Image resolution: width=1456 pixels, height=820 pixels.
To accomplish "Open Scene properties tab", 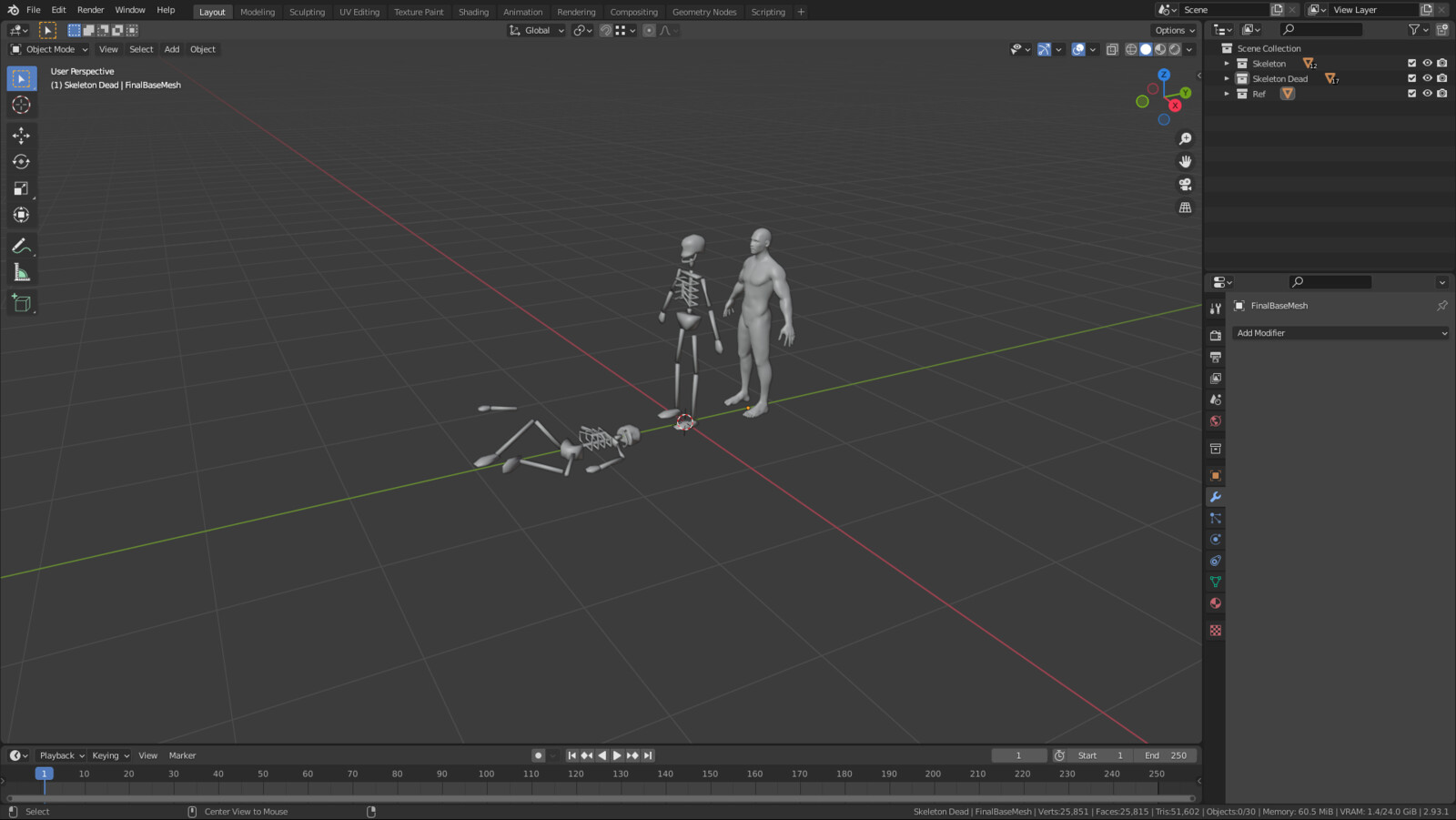I will pos(1216,400).
